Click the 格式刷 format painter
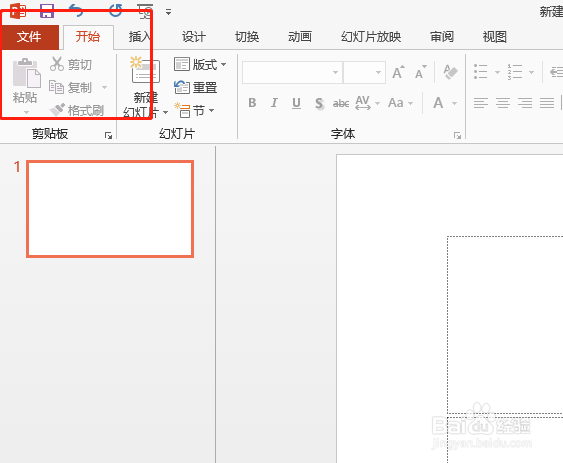The image size is (563, 463). point(77,110)
